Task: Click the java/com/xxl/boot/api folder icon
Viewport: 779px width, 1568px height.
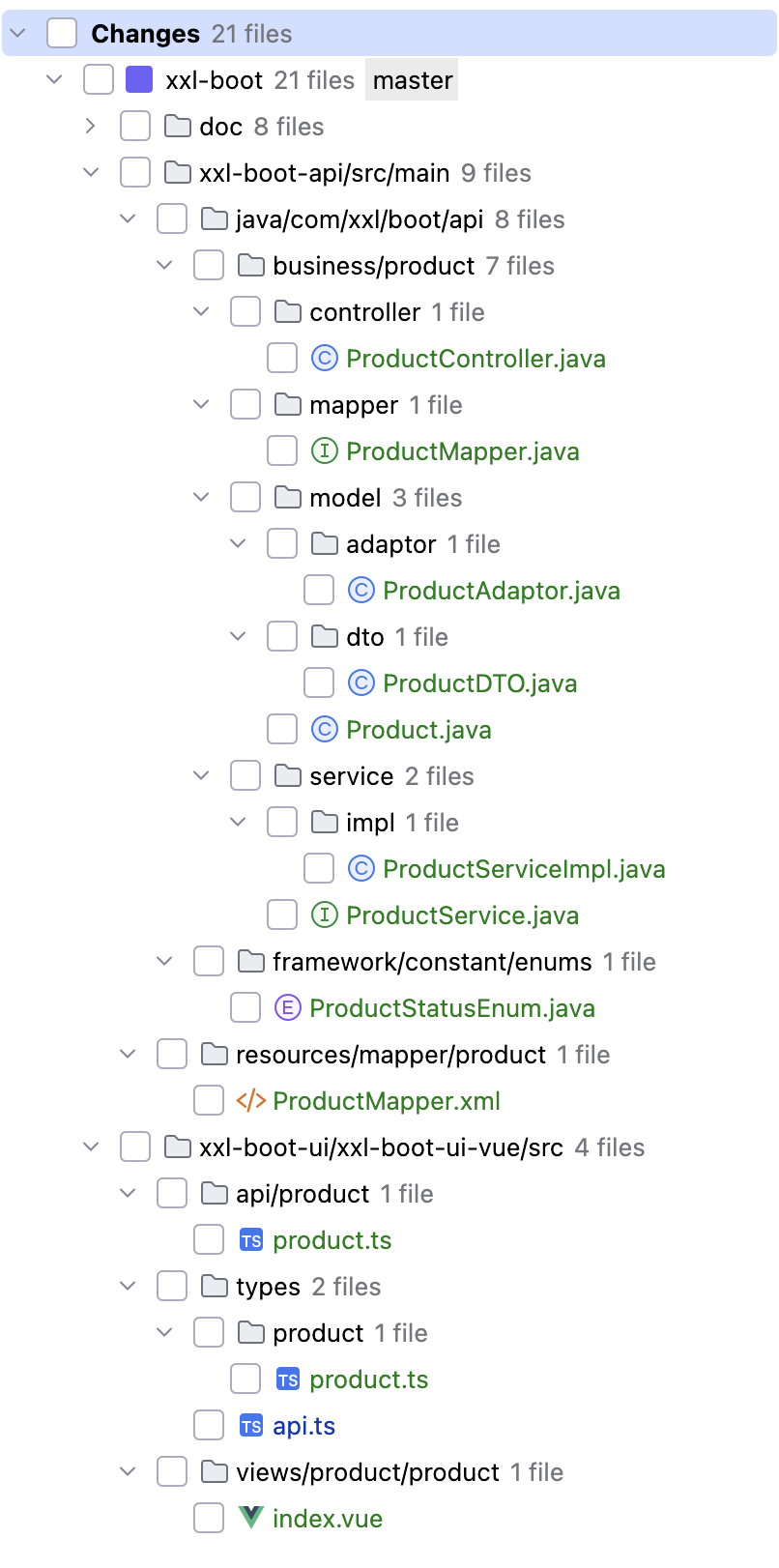Action: [x=215, y=218]
